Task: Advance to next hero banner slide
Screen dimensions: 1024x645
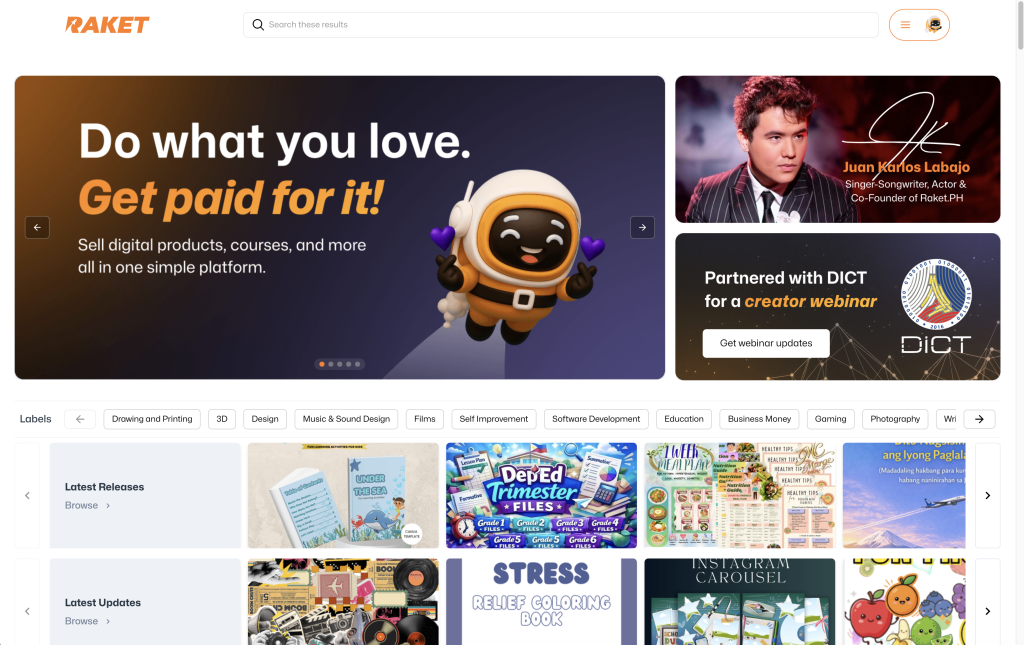Action: point(642,227)
